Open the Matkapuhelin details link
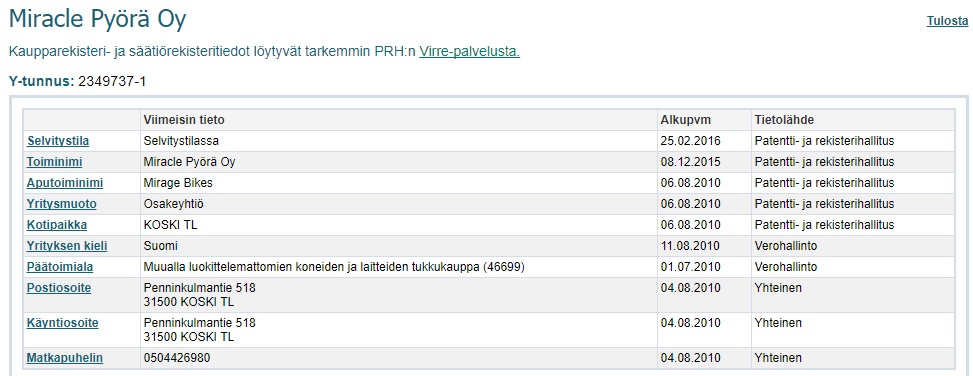The width and height of the screenshot is (973, 376). (65, 358)
